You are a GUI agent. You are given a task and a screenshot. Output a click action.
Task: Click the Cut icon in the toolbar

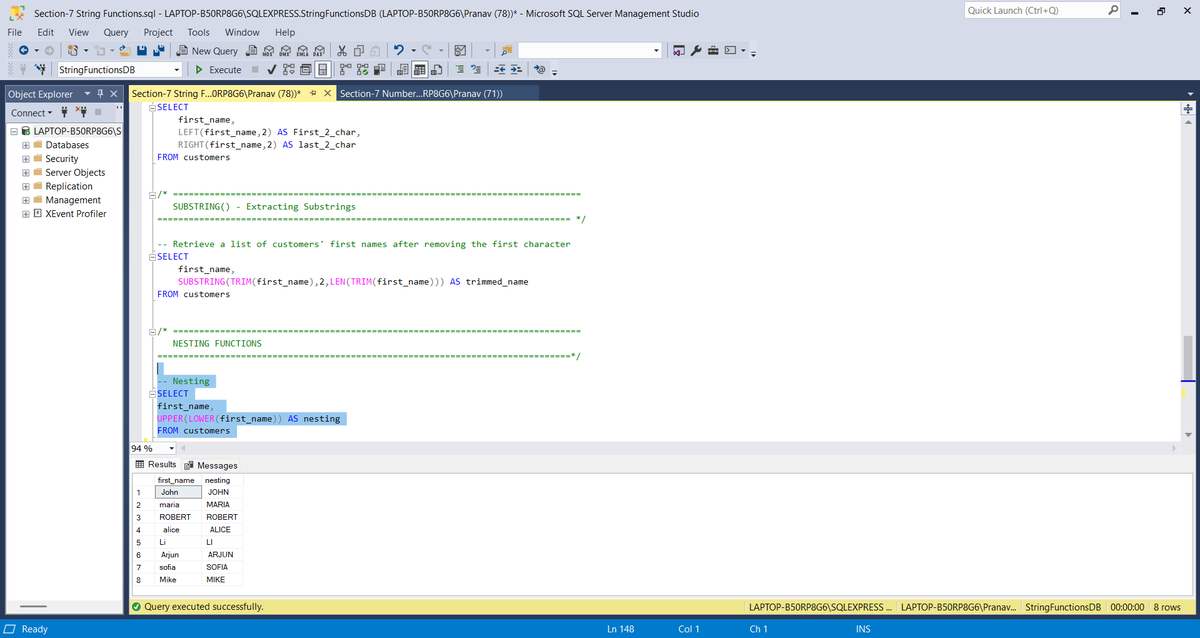coord(342,50)
